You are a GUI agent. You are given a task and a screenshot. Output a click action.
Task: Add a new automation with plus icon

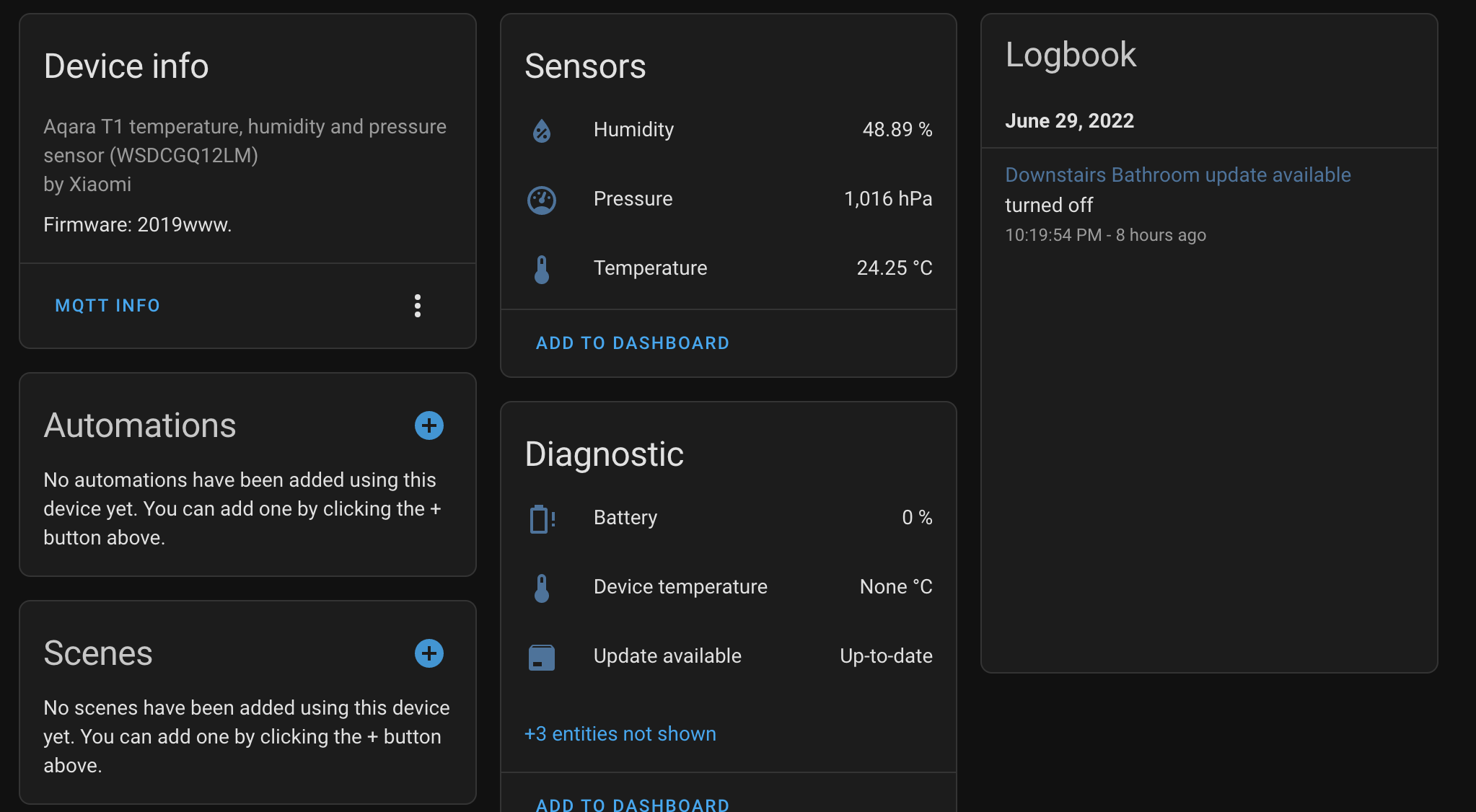(x=429, y=425)
